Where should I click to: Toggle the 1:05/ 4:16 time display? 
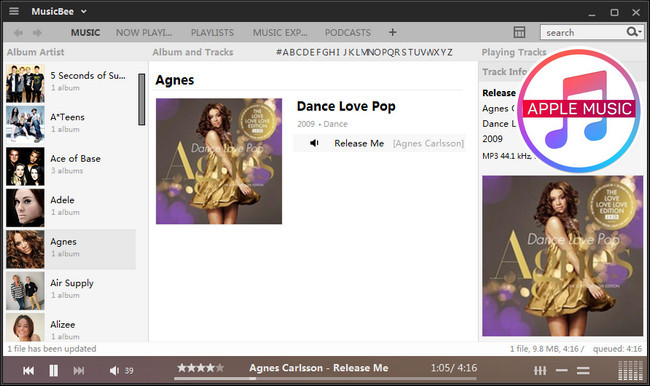click(454, 368)
